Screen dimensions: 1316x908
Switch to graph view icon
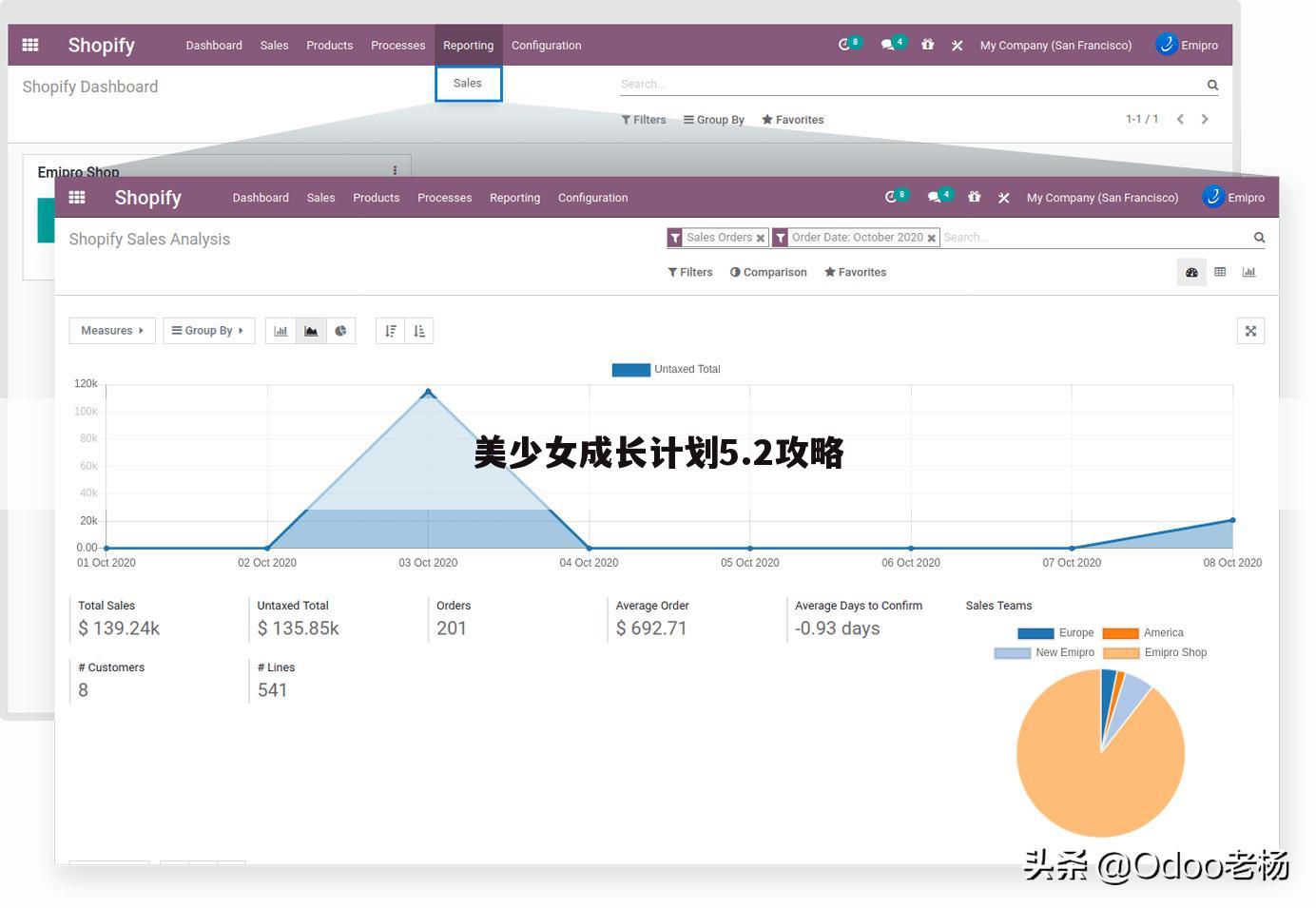(x=1248, y=272)
